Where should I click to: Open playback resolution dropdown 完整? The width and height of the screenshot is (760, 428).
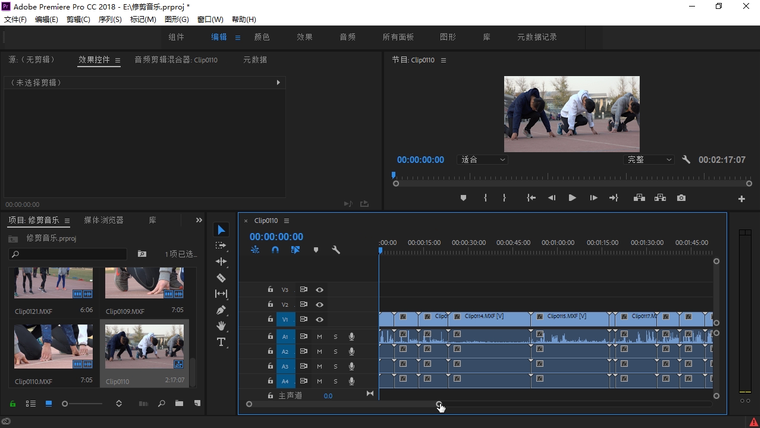(649, 160)
